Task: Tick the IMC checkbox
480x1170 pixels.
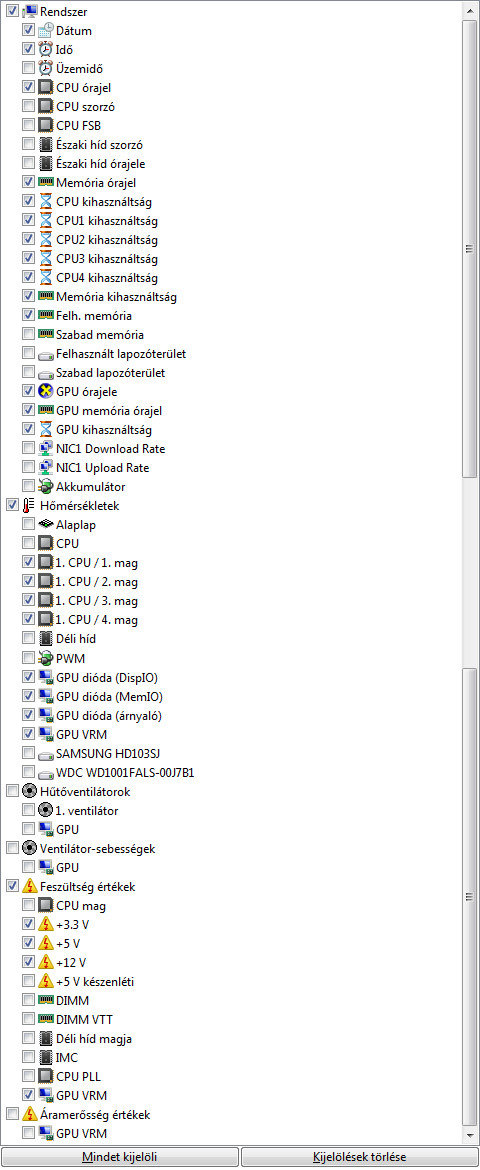Action: pyautogui.click(x=28, y=1057)
